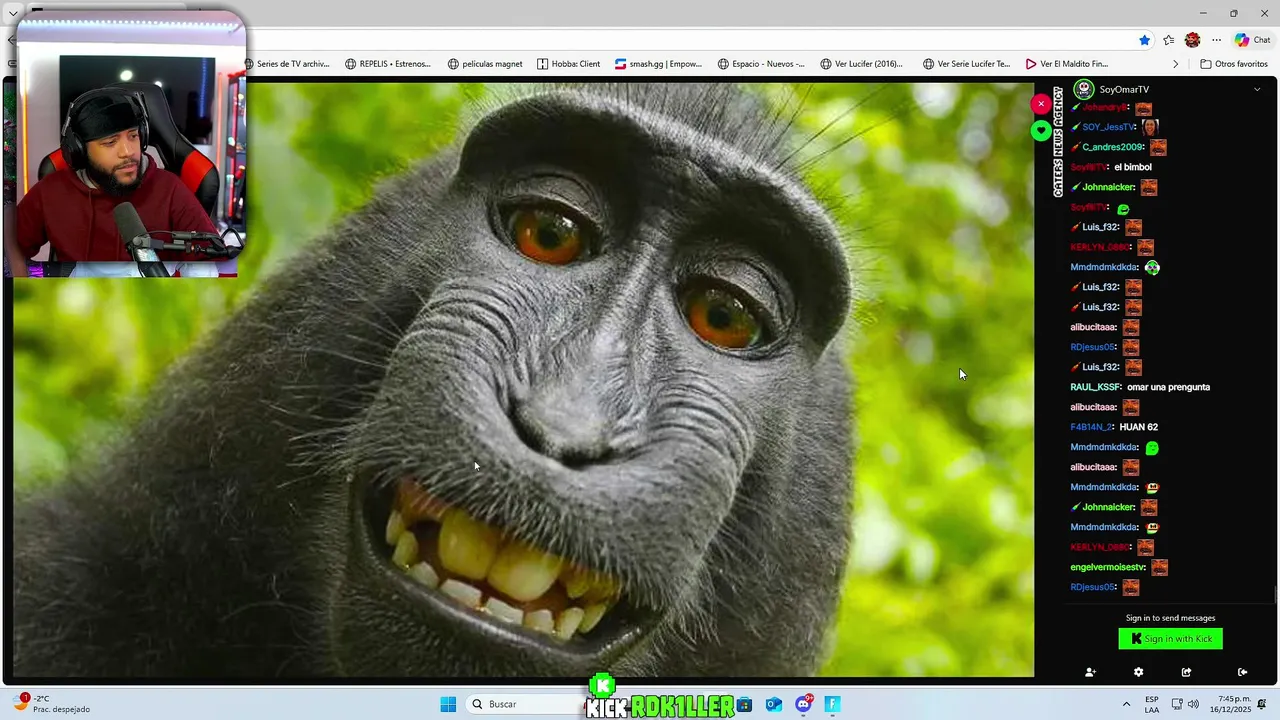This screenshot has height=720, width=1280.
Task: Open the Otros favoritos folder
Action: point(1234,64)
